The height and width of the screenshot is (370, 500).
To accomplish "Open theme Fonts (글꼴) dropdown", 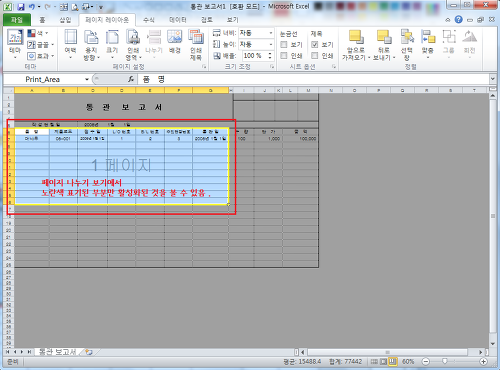I will (x=40, y=44).
